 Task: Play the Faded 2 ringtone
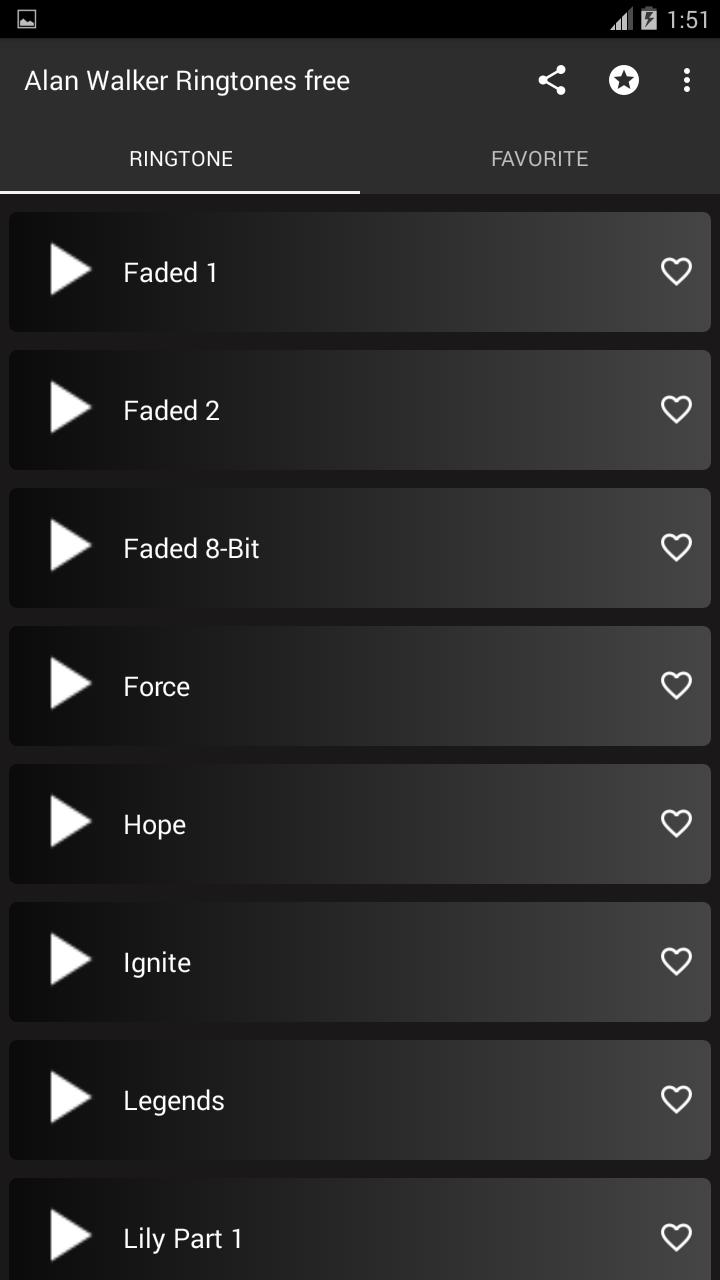[x=70, y=409]
